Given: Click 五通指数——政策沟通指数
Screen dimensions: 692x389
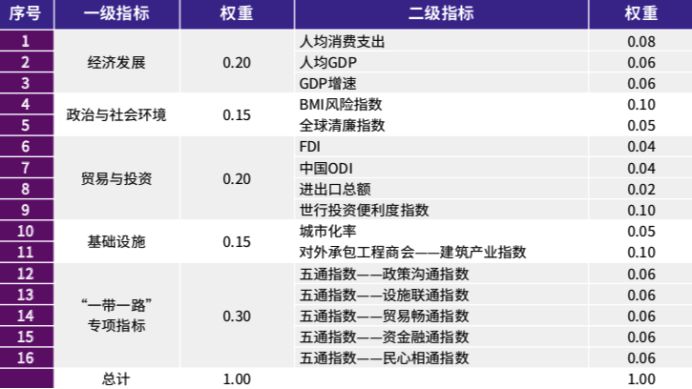Looking at the screenshot, I should (384, 274).
